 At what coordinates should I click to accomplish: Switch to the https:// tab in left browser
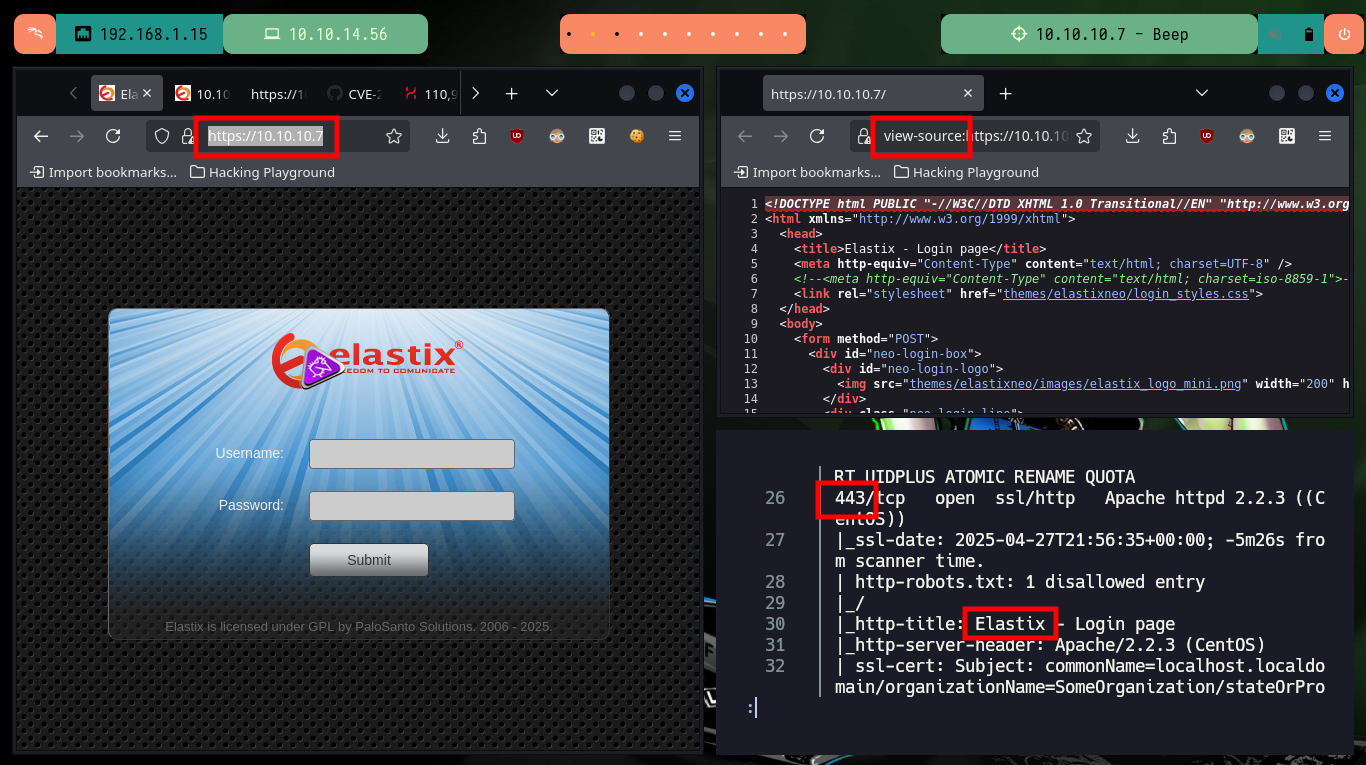(277, 93)
